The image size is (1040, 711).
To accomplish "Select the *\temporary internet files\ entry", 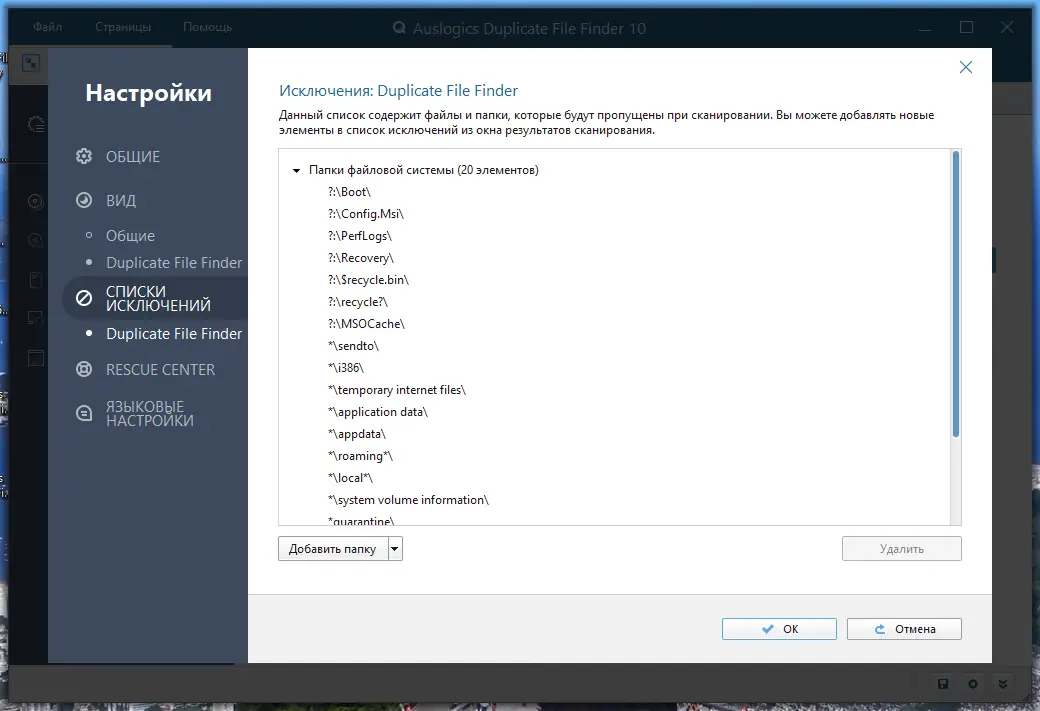I will 397,389.
